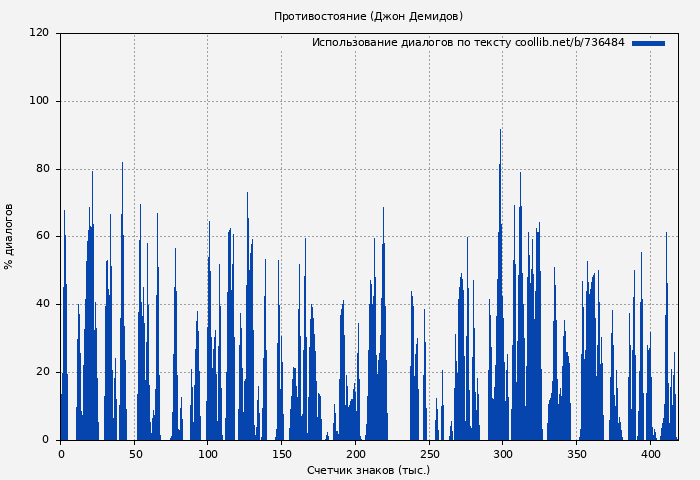This screenshot has height=480, width=700.
Task: Click the x-axis tick label 150
Action: tap(281, 454)
